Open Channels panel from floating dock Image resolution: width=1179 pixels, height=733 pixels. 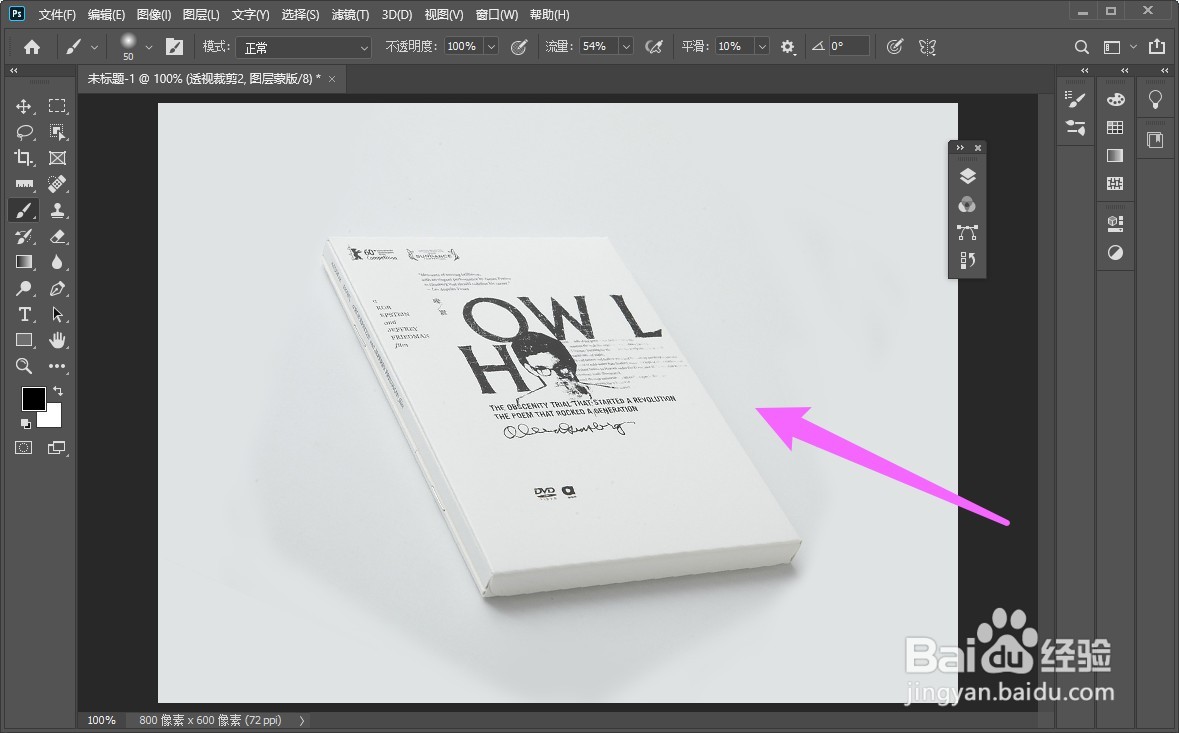(968, 204)
